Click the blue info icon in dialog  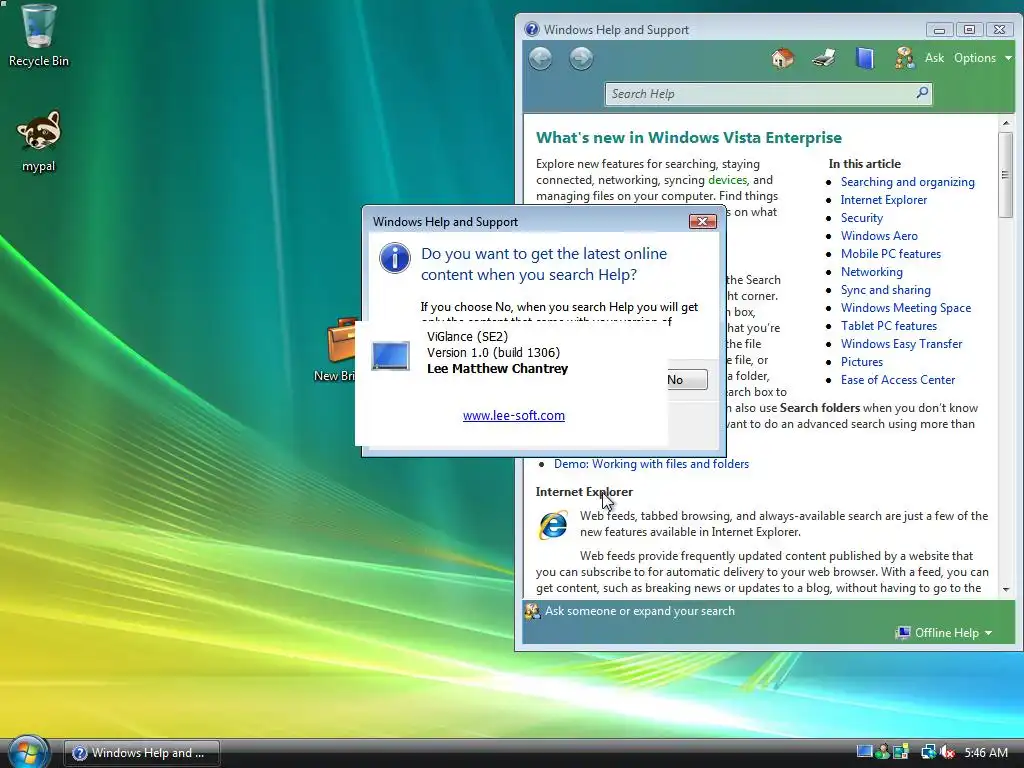[394, 258]
